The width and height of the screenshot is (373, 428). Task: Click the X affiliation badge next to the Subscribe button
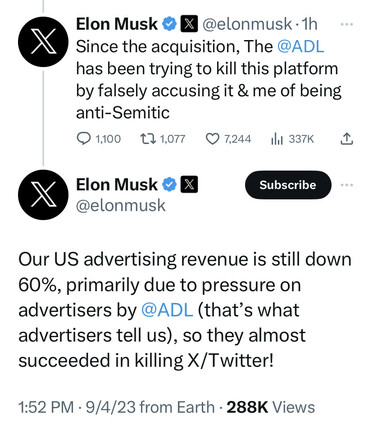pos(189,184)
